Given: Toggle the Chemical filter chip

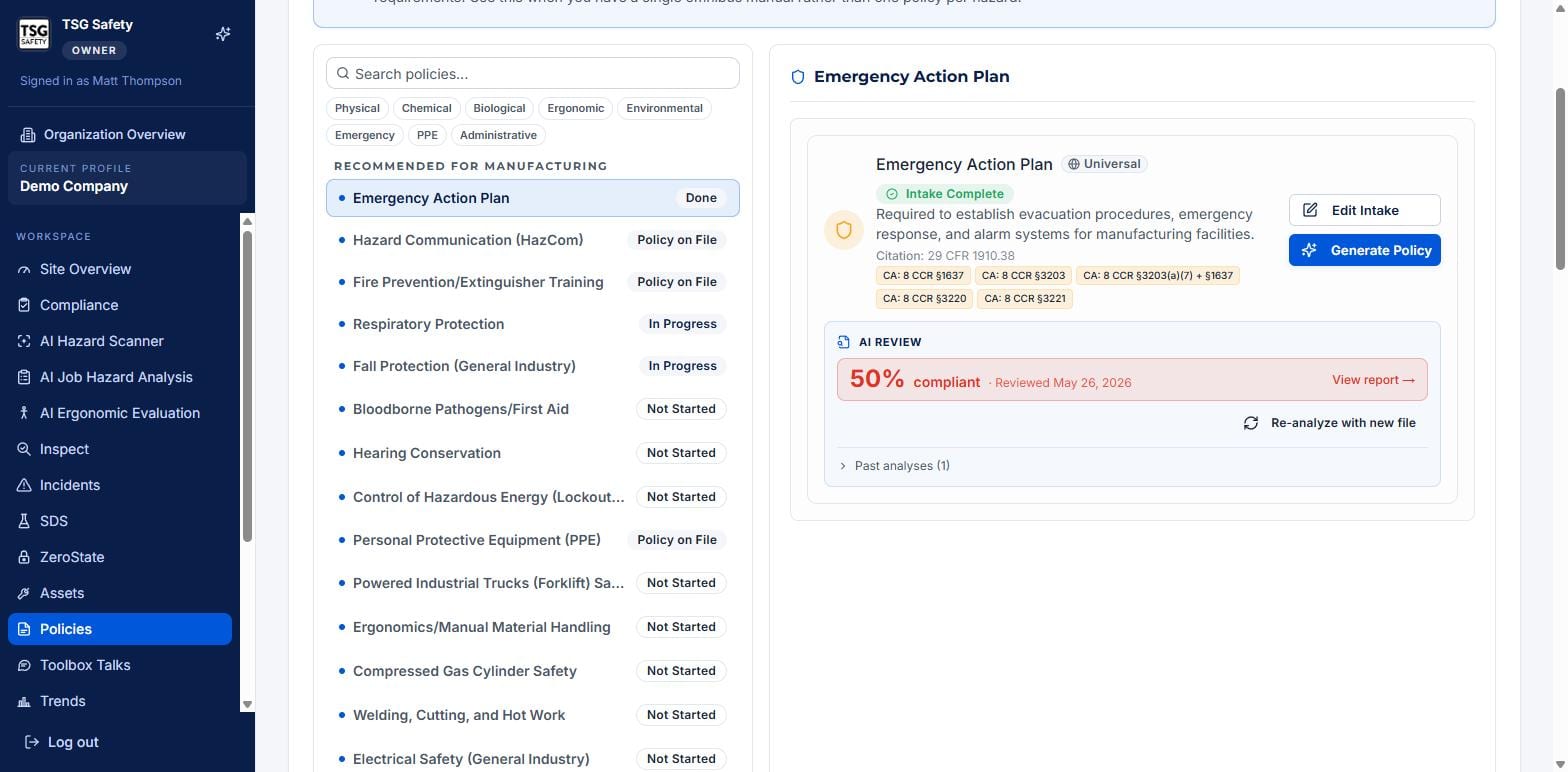Looking at the screenshot, I should tap(427, 108).
